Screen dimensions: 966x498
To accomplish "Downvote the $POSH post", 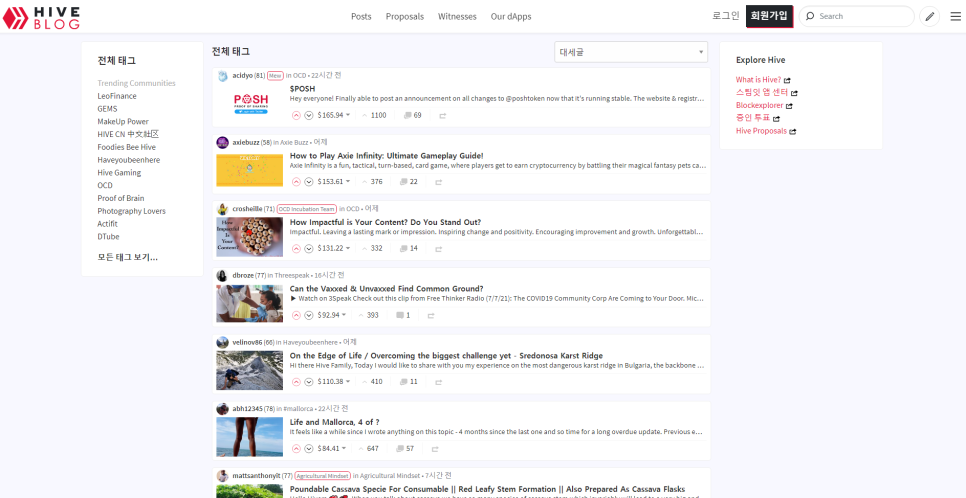I will pos(309,115).
